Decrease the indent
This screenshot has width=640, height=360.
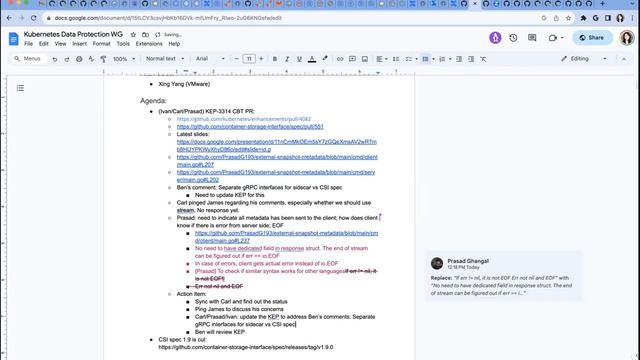tap(459, 59)
